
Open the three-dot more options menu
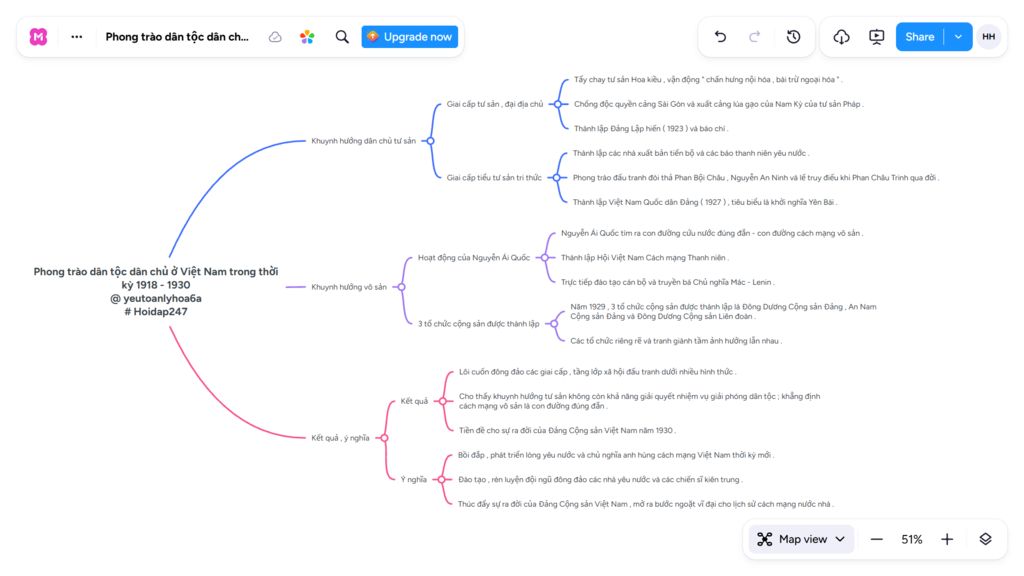pyautogui.click(x=76, y=37)
